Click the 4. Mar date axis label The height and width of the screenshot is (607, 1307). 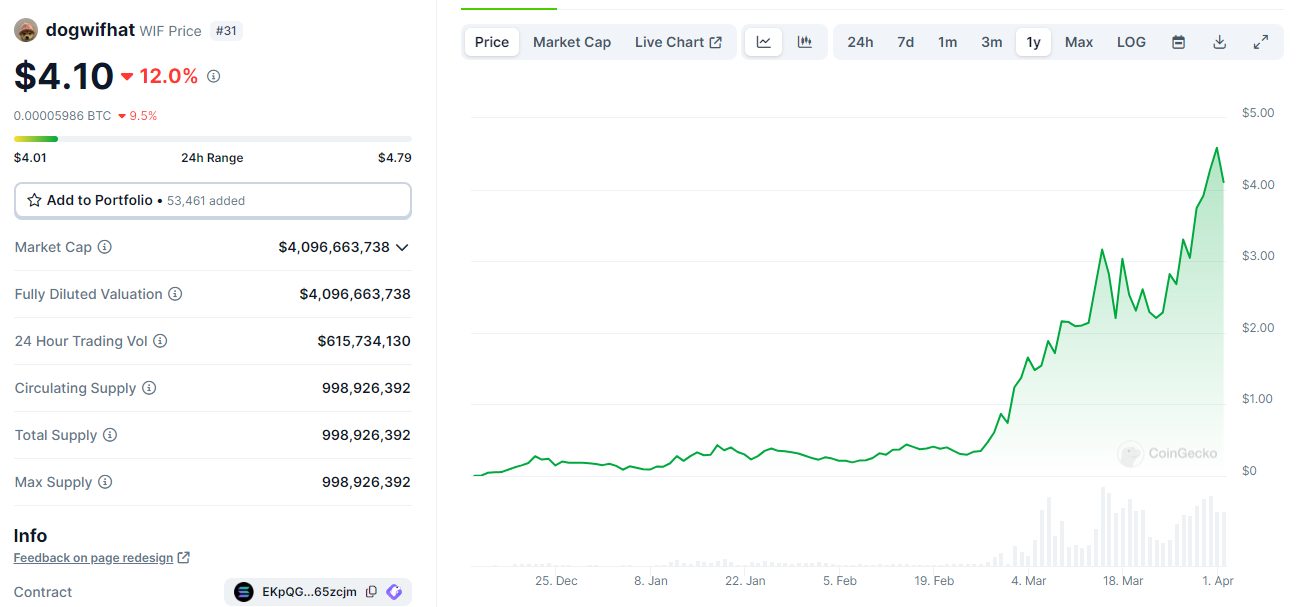(x=1028, y=580)
